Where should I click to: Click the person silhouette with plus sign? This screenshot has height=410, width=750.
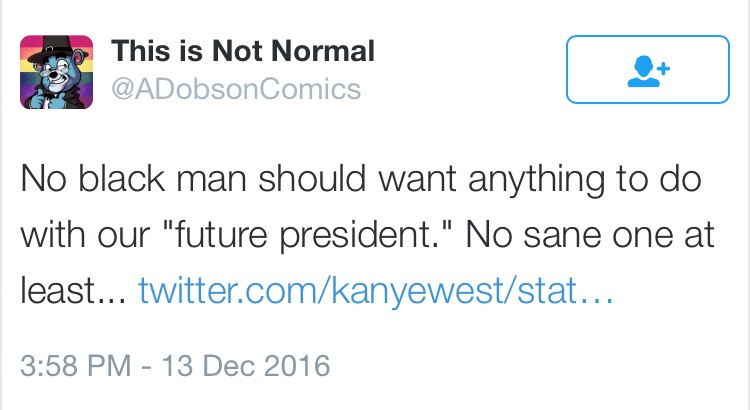click(649, 71)
